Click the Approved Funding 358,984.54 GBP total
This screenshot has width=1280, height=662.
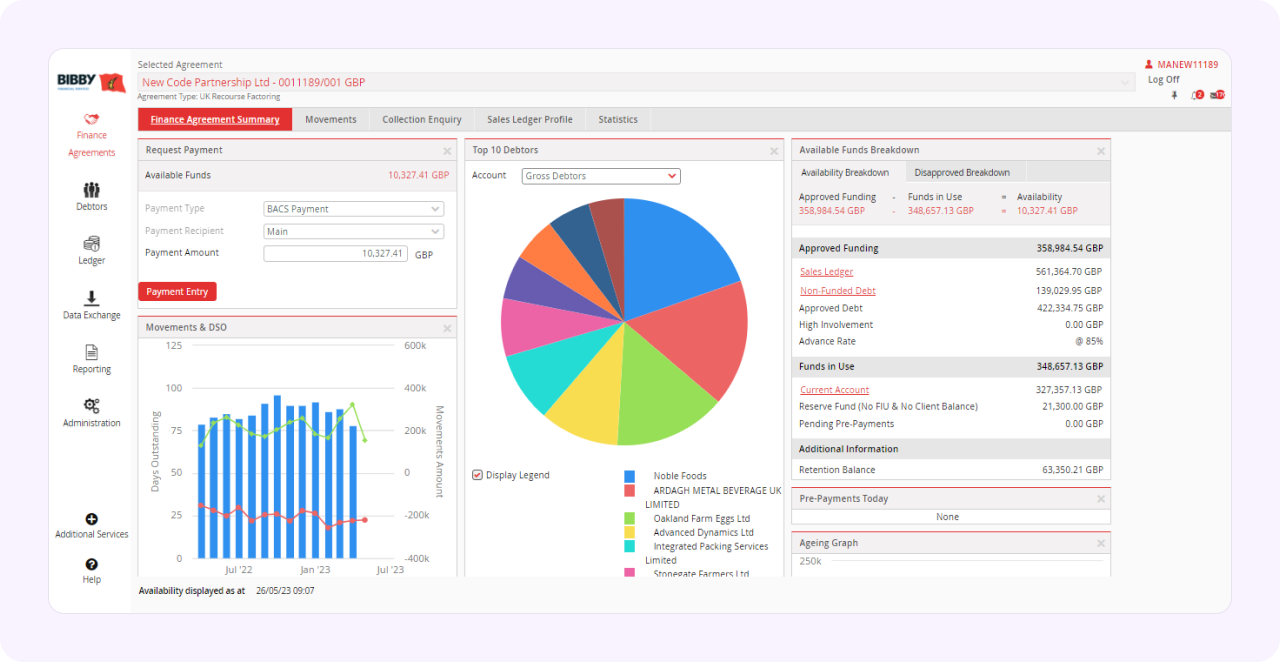point(1070,248)
